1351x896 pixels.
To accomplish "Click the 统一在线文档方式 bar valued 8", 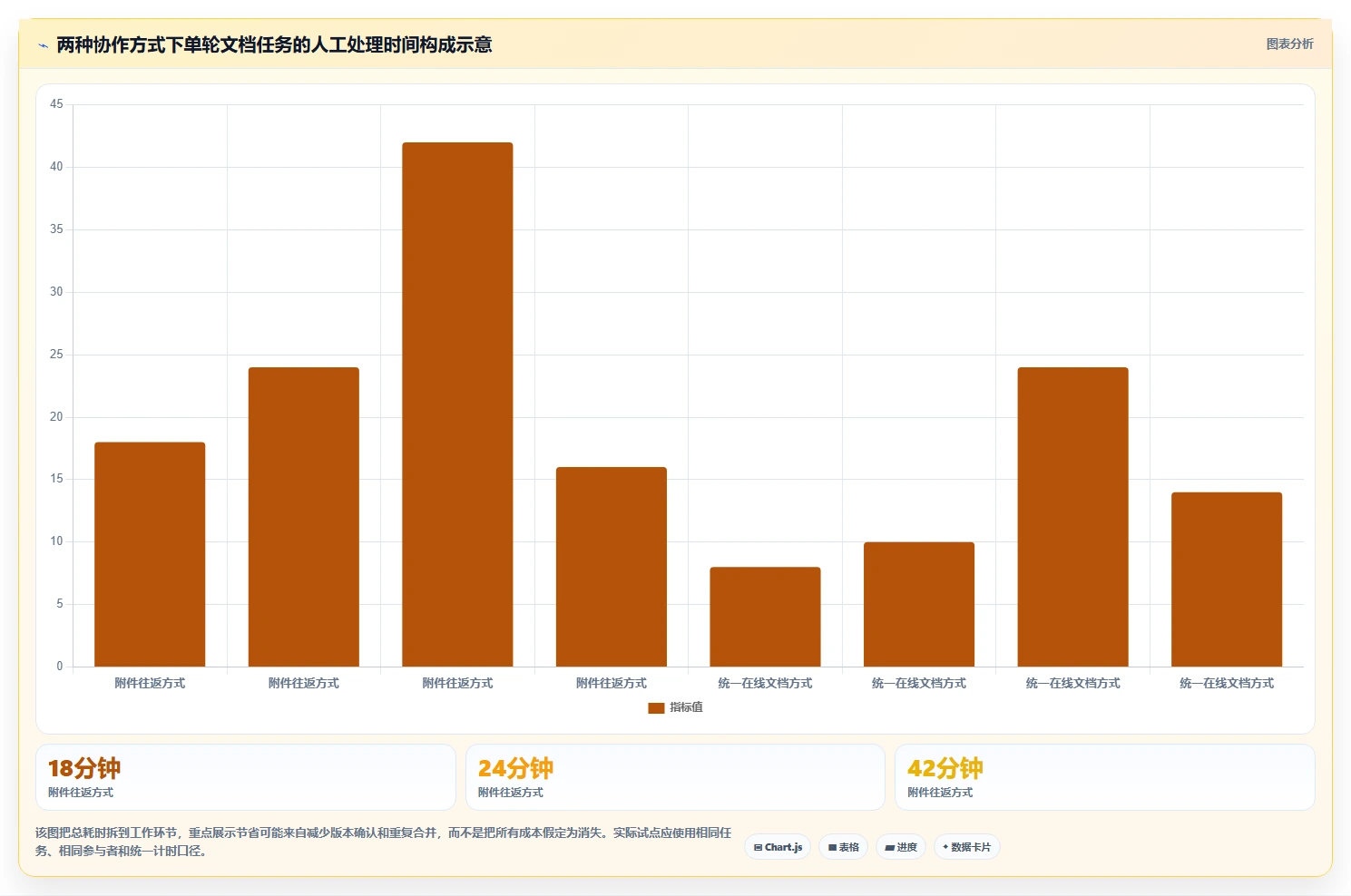I will 765,617.
